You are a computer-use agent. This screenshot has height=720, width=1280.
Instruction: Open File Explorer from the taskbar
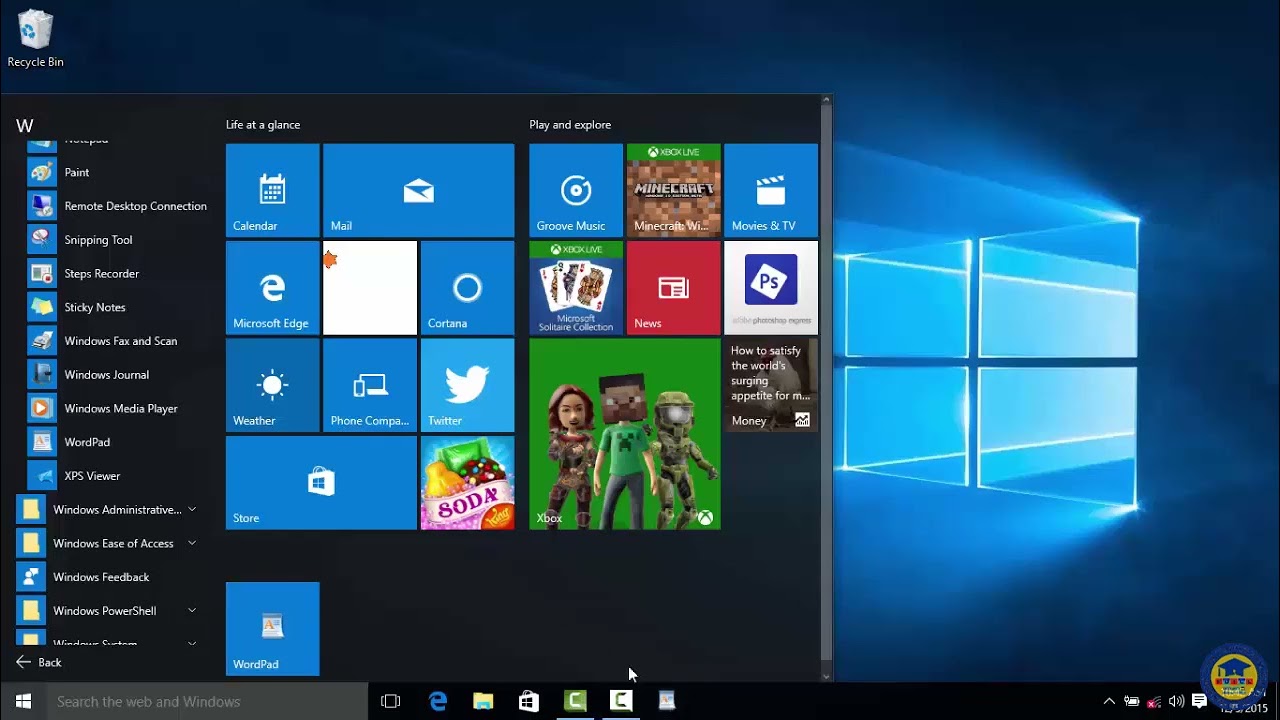483,701
